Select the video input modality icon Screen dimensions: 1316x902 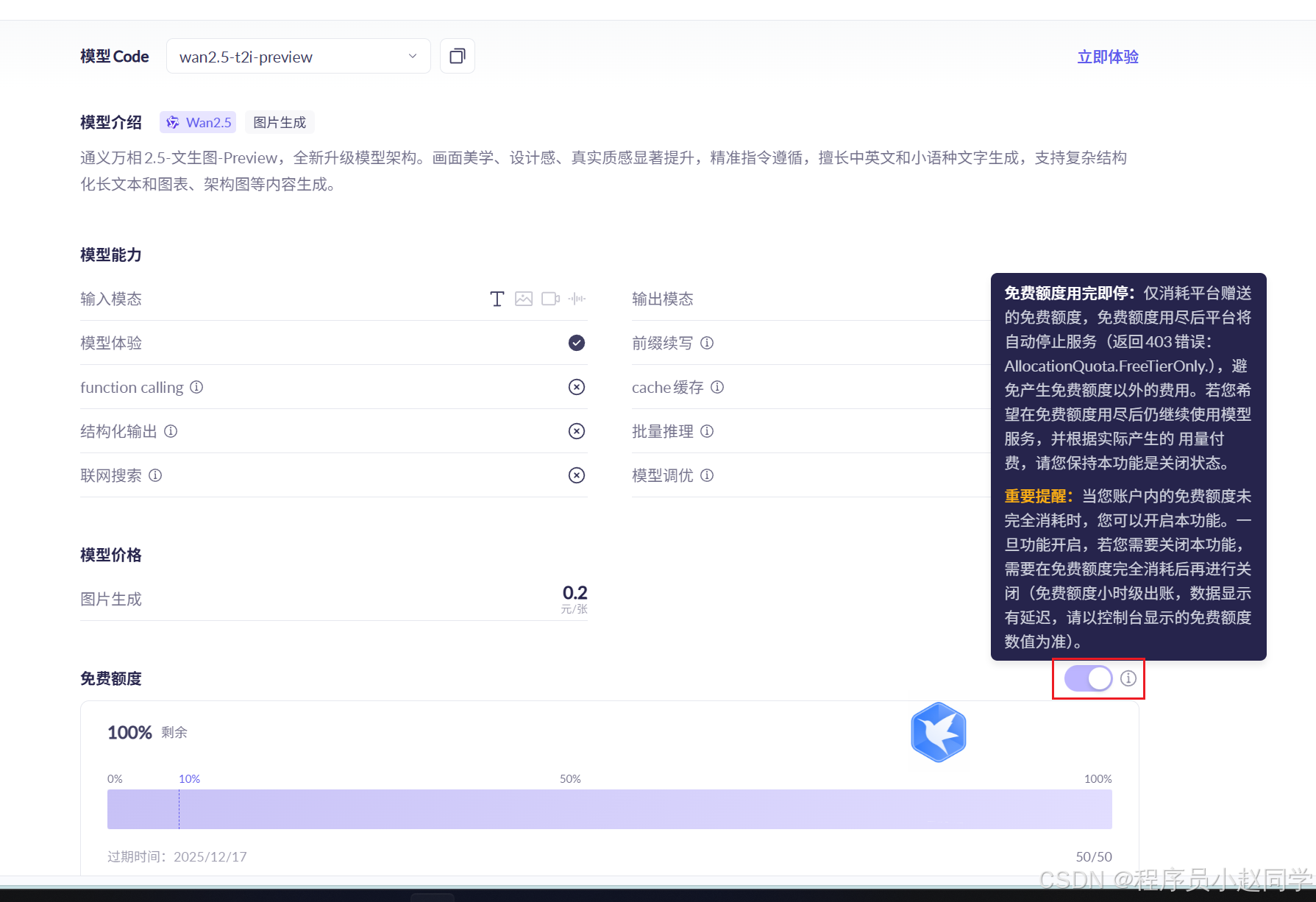coord(550,299)
